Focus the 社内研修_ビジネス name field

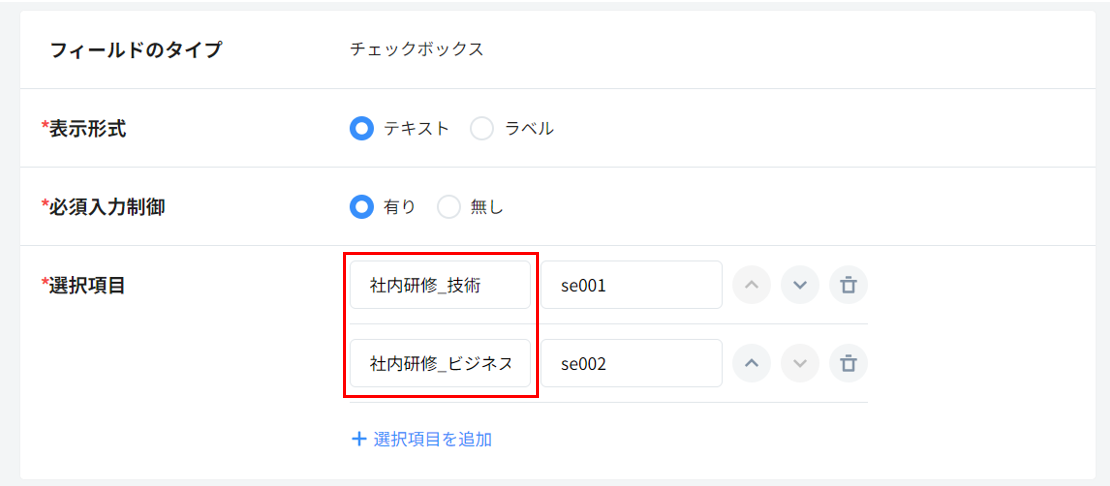point(440,364)
